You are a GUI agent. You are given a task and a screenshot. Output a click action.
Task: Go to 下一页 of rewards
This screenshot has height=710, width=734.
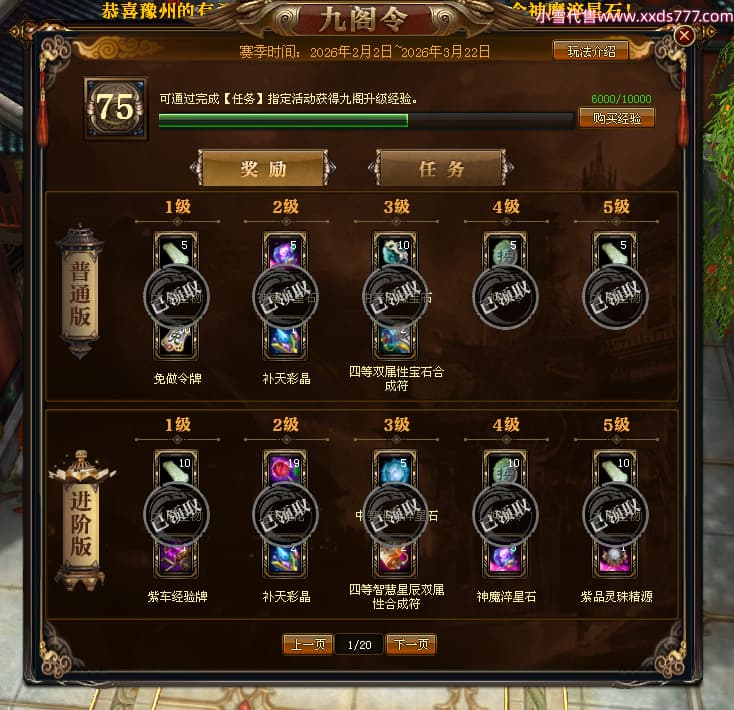[x=411, y=644]
